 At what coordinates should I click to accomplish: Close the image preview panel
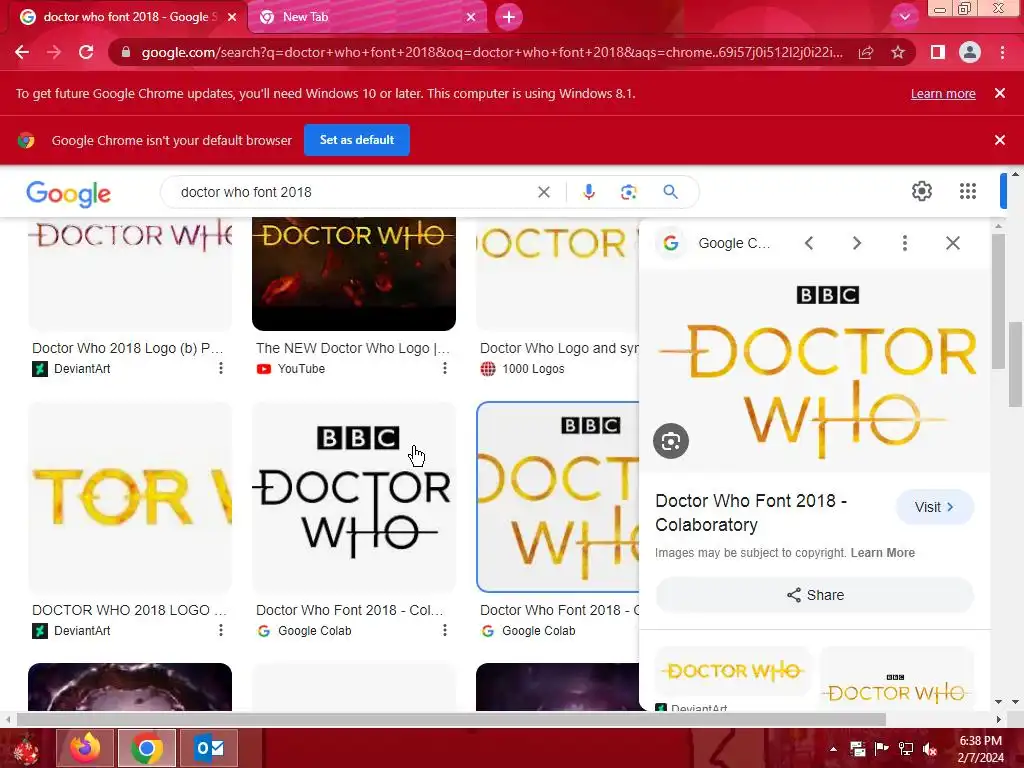(x=953, y=243)
